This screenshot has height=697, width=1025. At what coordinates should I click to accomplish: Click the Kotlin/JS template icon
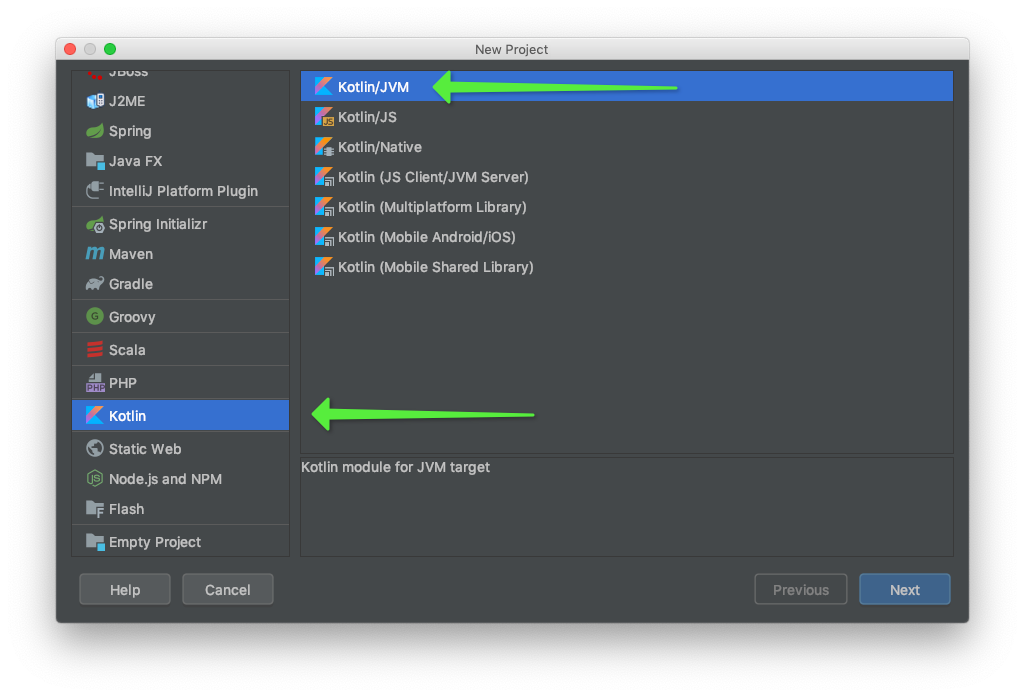pos(324,117)
